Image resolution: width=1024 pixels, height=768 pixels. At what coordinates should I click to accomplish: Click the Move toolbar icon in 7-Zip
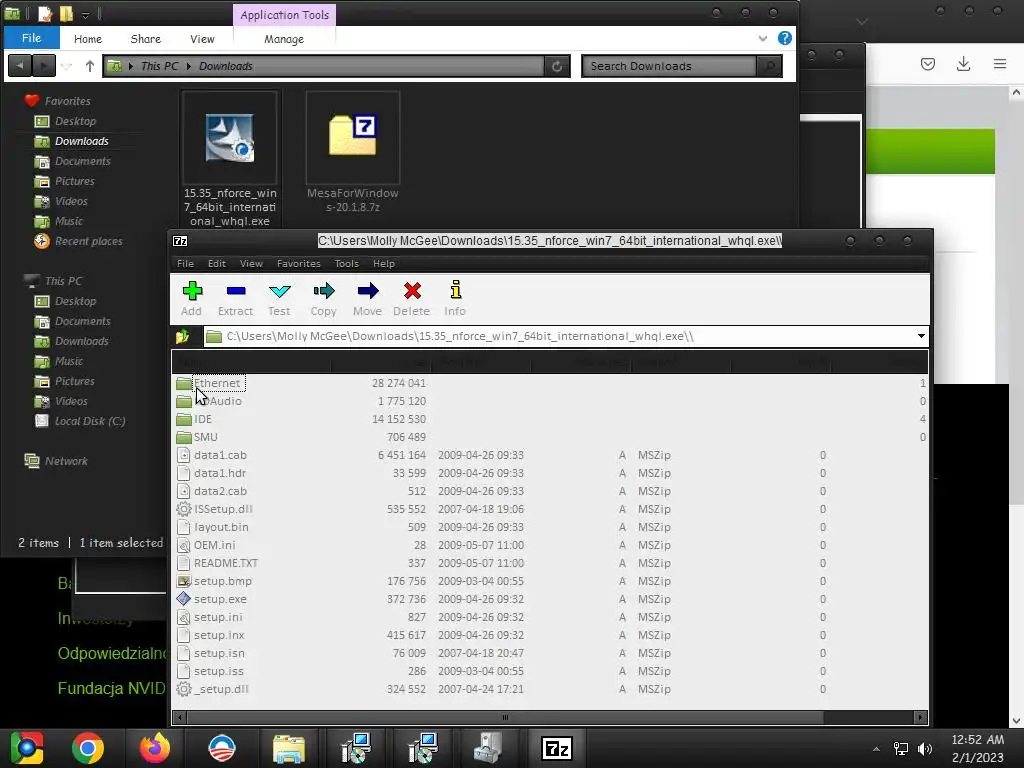[367, 298]
